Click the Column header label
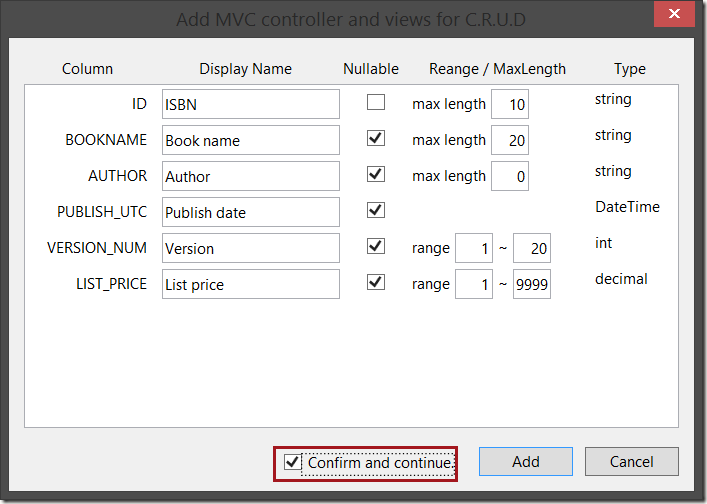This screenshot has width=707, height=504. pos(87,69)
